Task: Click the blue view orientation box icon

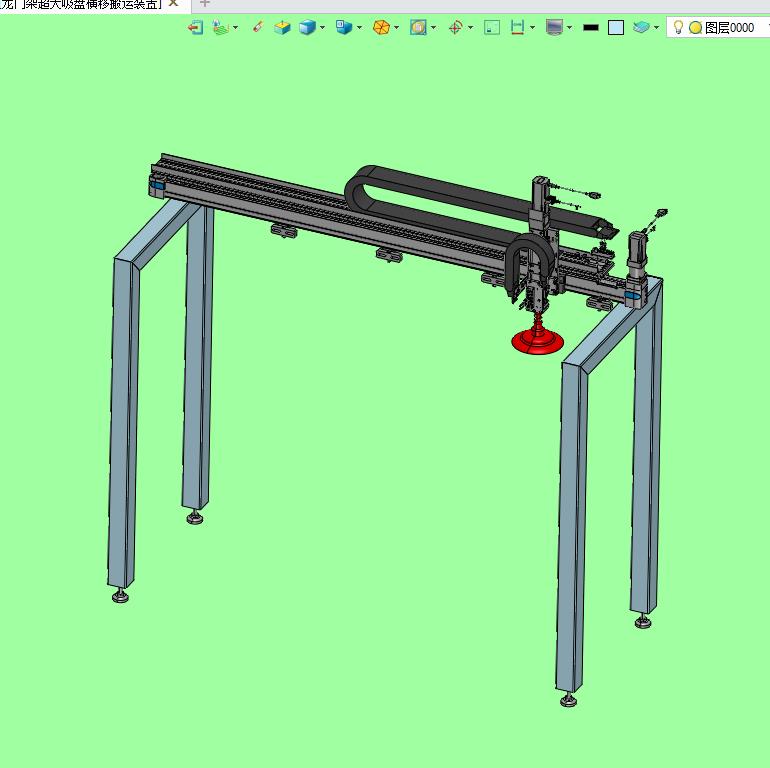Action: (x=344, y=27)
